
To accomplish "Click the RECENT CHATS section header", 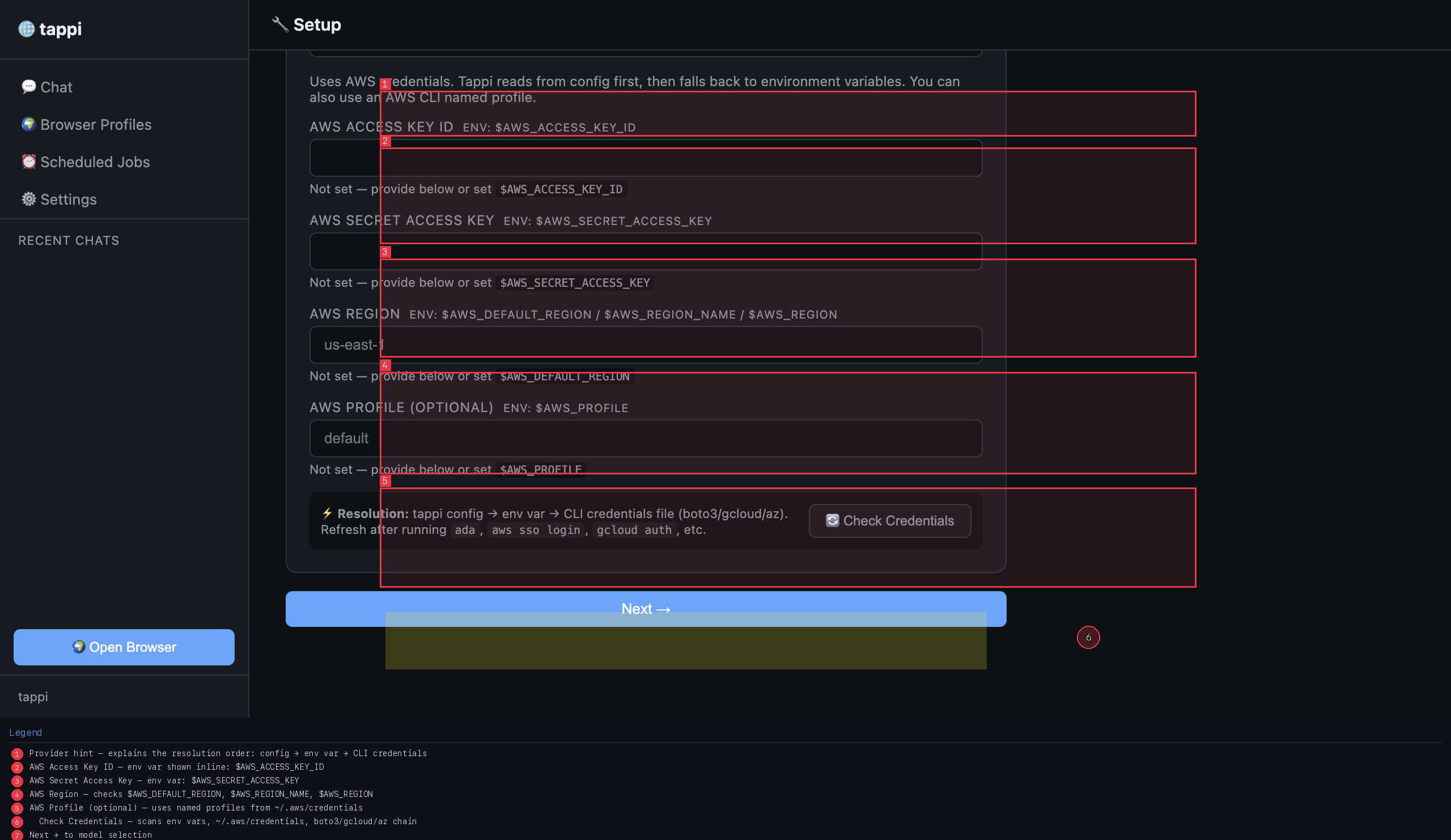I will (x=69, y=240).
